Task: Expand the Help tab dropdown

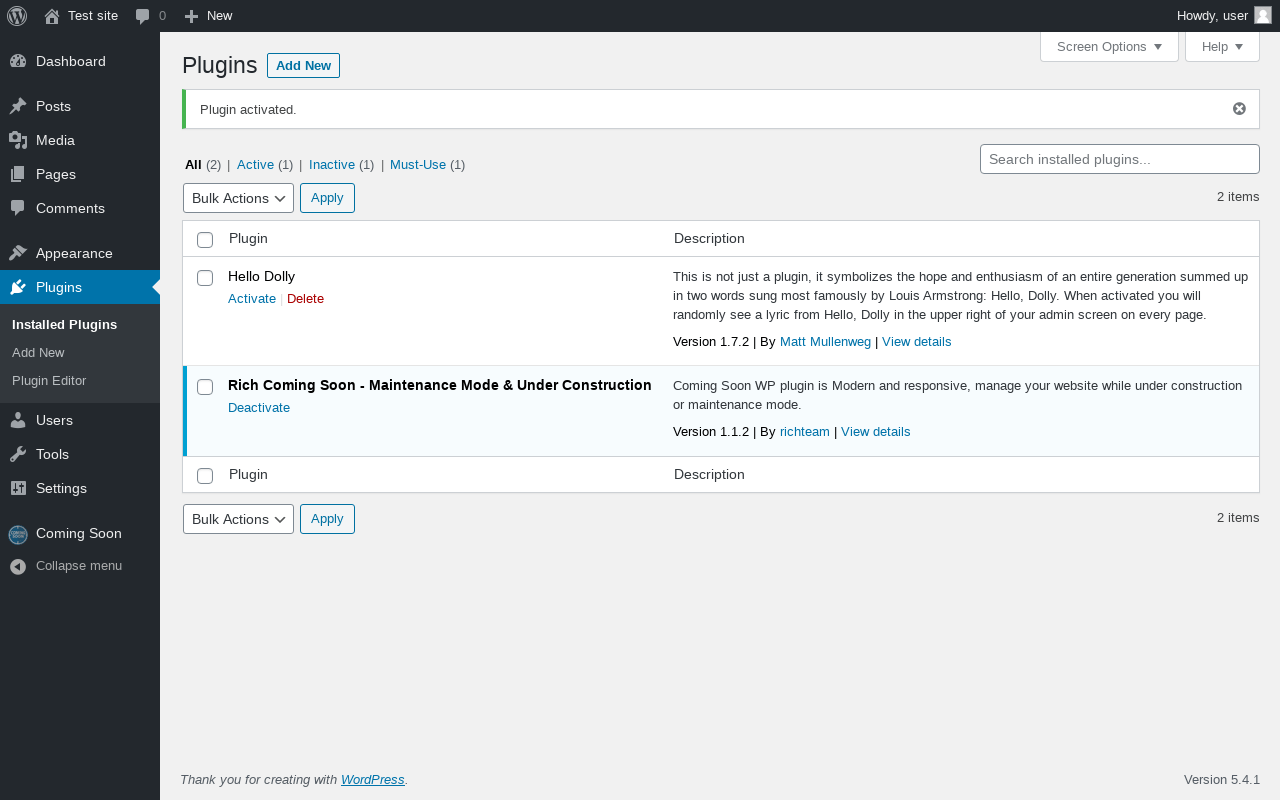Action: coord(1222,47)
